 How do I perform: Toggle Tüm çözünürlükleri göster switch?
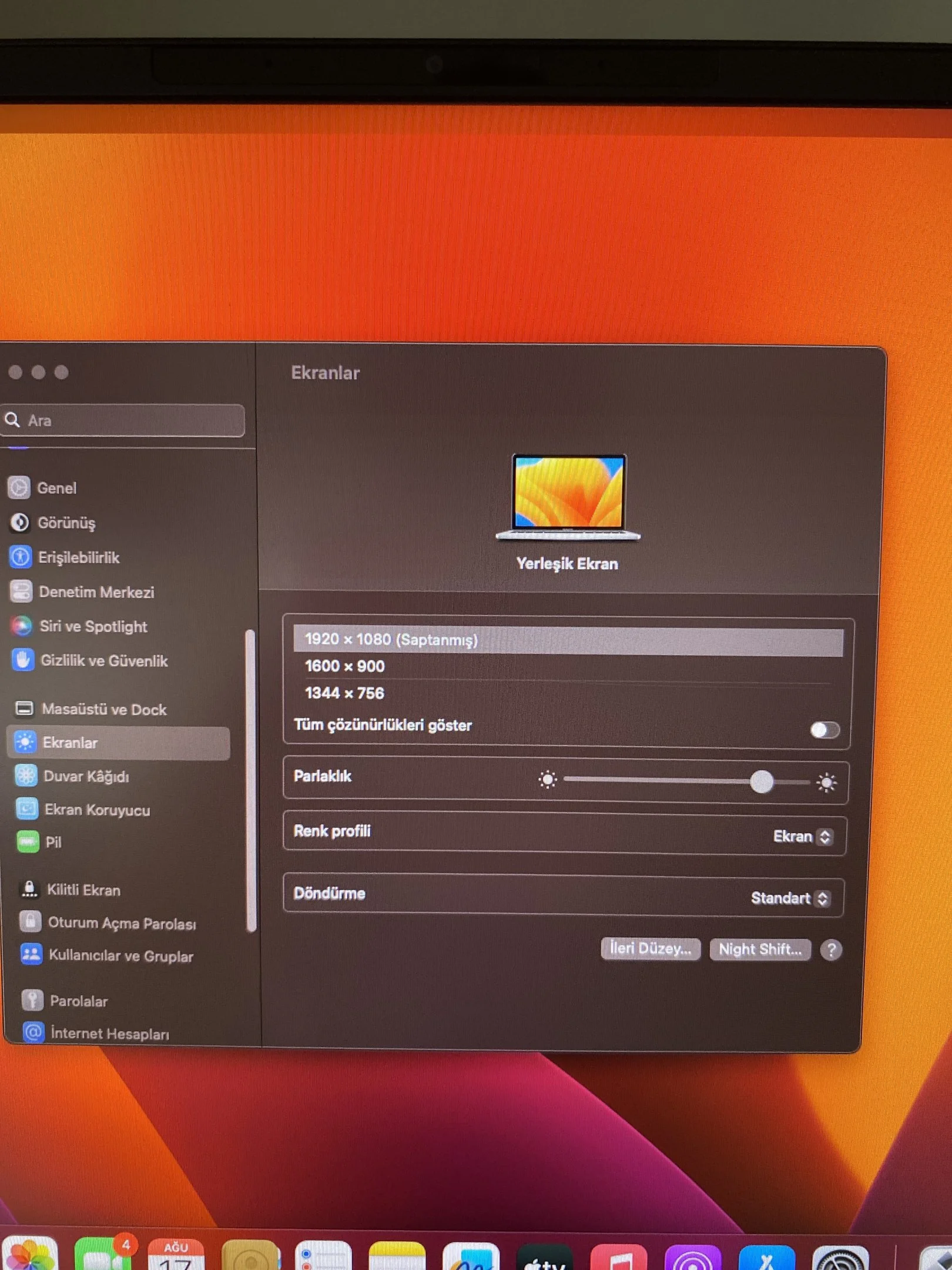824,730
